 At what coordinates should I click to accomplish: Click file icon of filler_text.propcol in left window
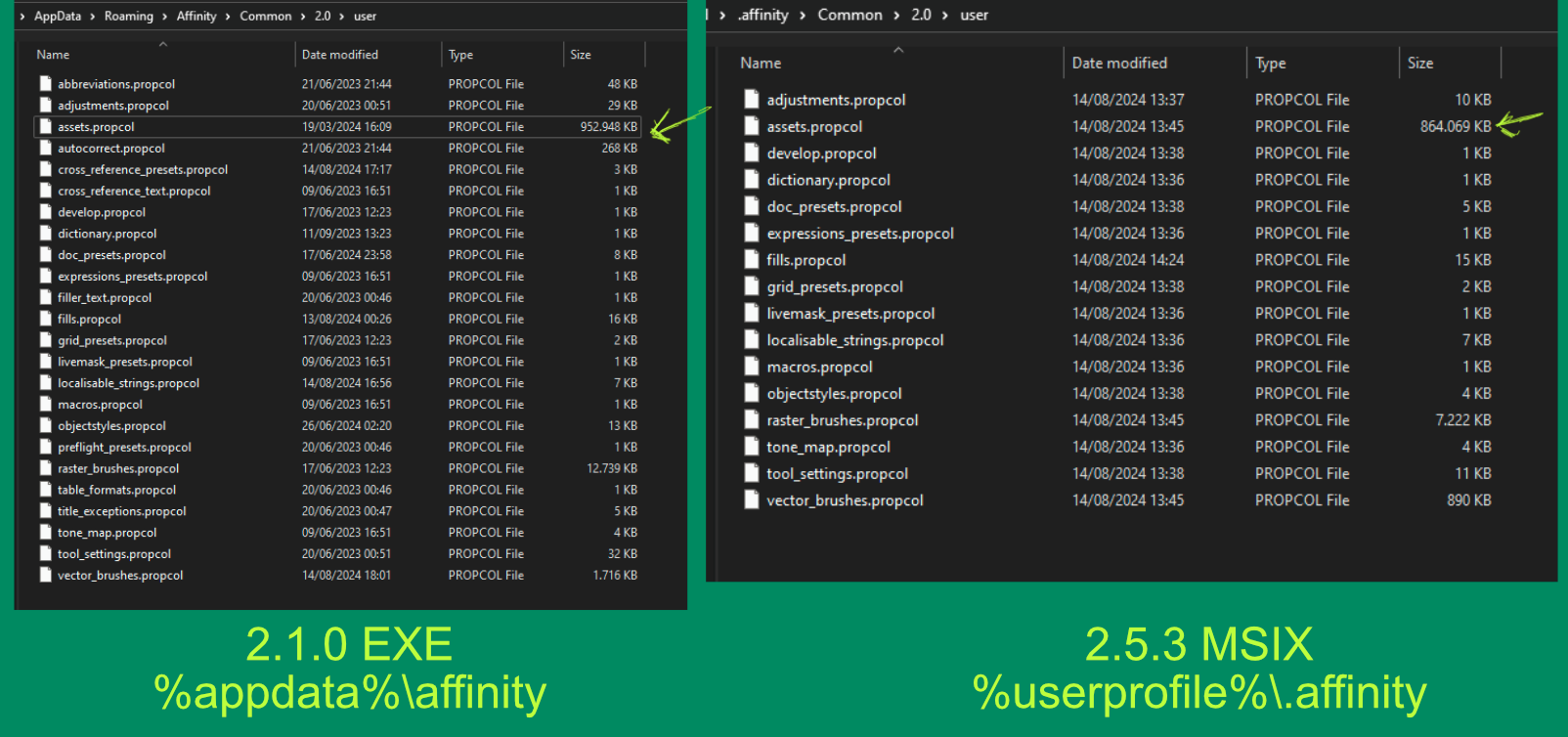(45, 297)
